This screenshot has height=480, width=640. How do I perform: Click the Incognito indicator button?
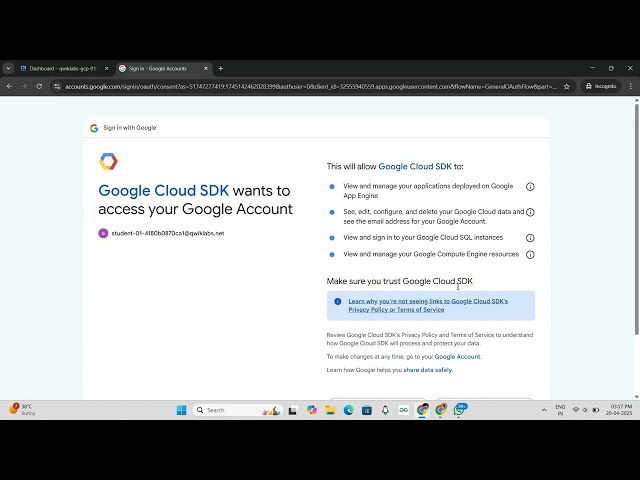(601, 87)
